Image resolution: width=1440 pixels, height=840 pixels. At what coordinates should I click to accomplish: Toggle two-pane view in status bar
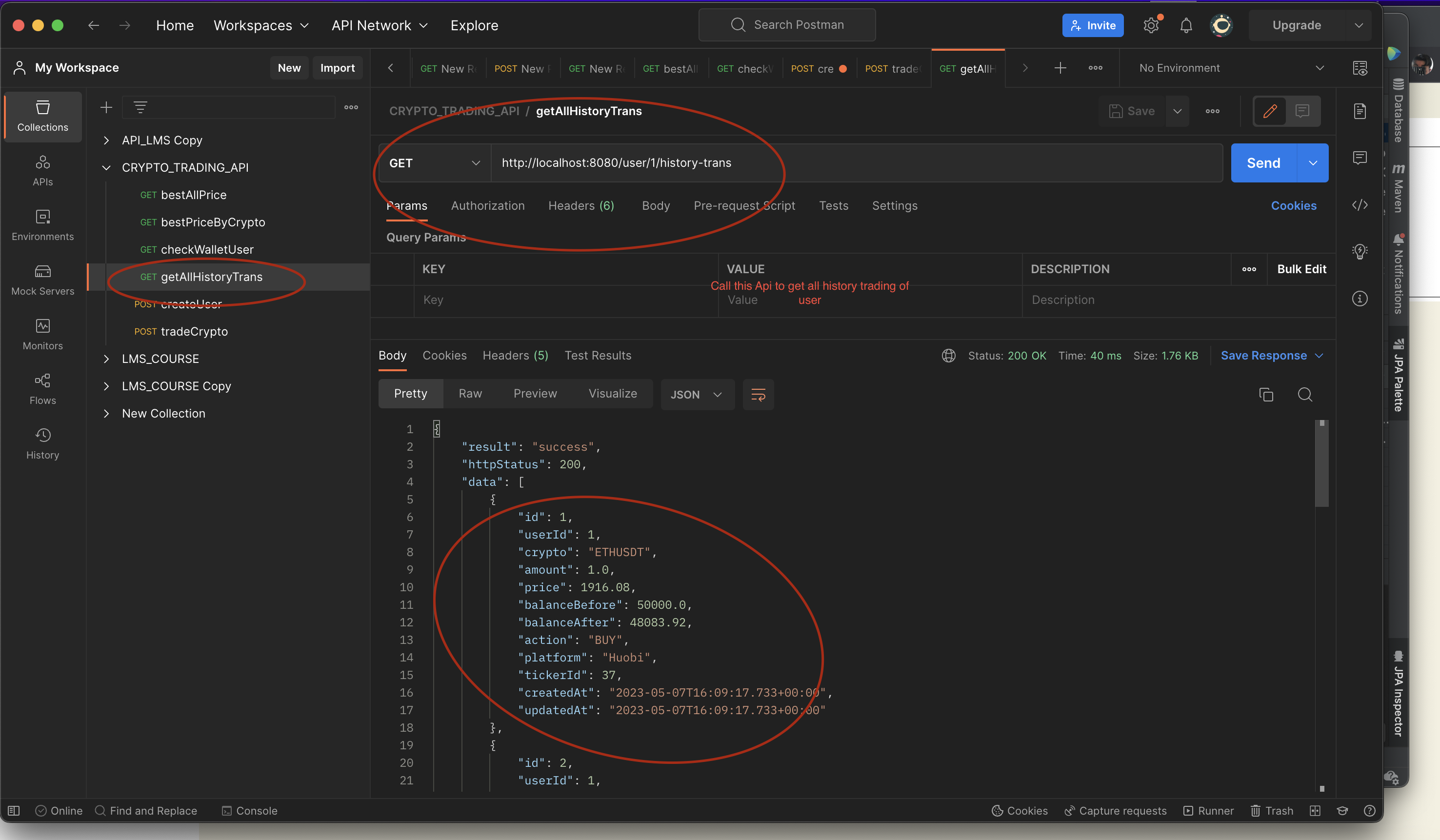[x=1315, y=810]
